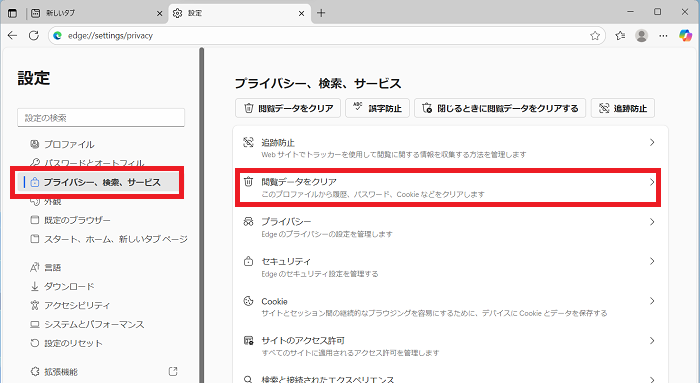This screenshot has height=383, width=700.
Task: Add page to favorites star icon
Action: click(595, 35)
